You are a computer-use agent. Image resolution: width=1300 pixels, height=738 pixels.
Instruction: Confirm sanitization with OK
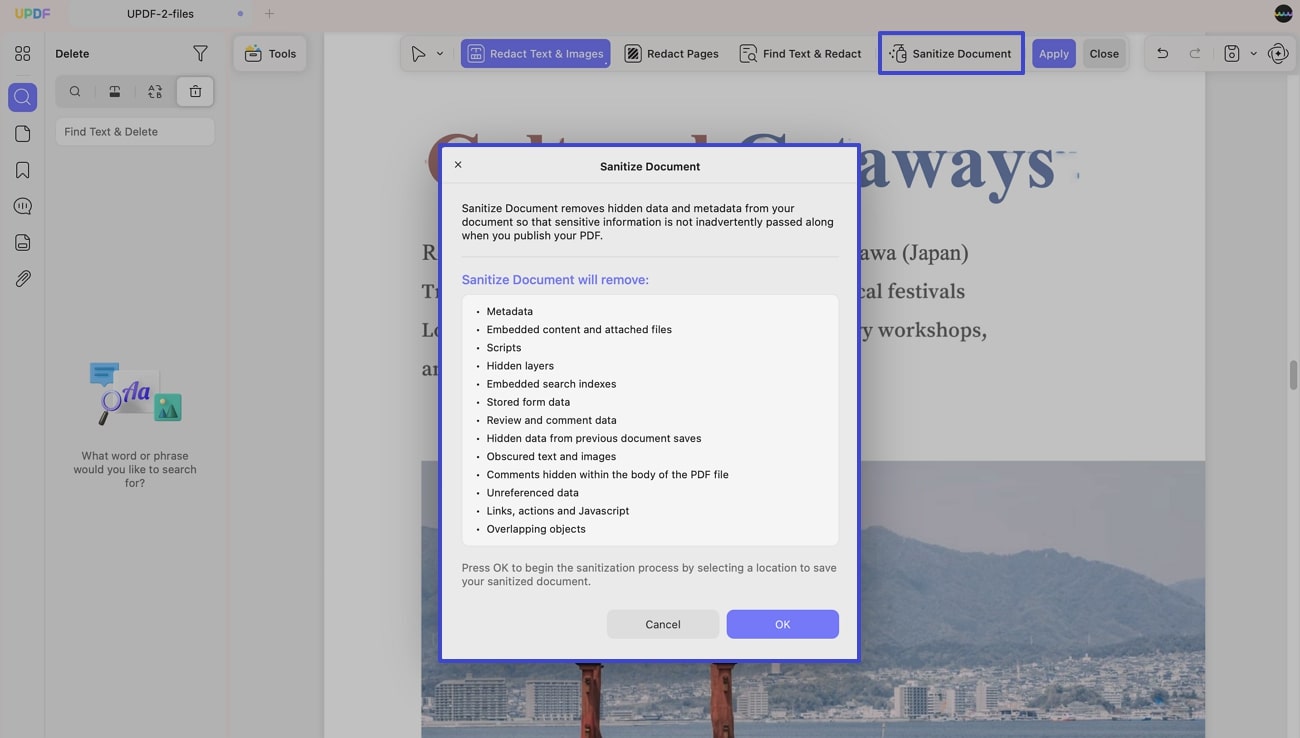click(x=782, y=624)
